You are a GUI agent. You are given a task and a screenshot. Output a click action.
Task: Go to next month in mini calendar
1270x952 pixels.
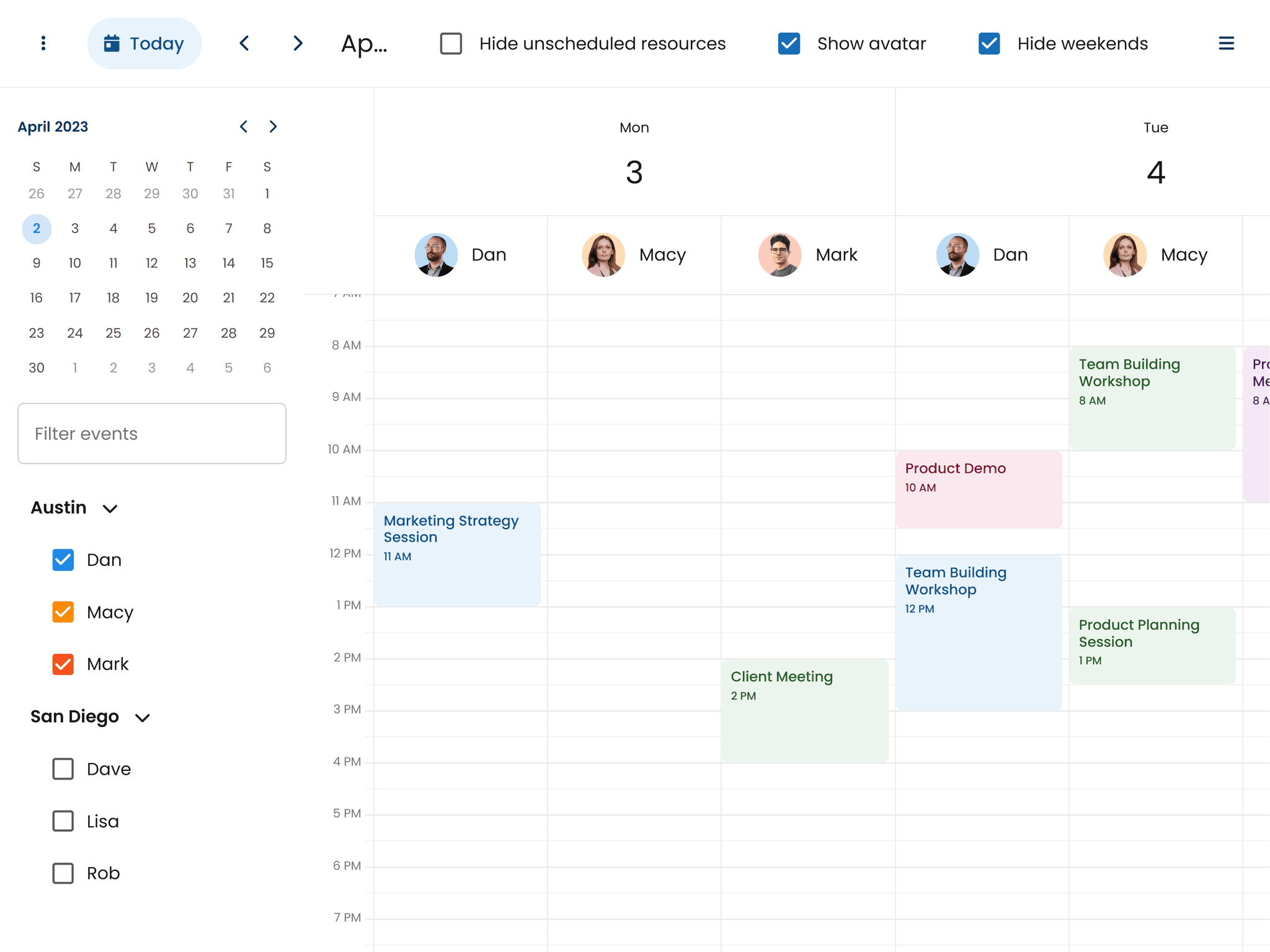point(273,126)
